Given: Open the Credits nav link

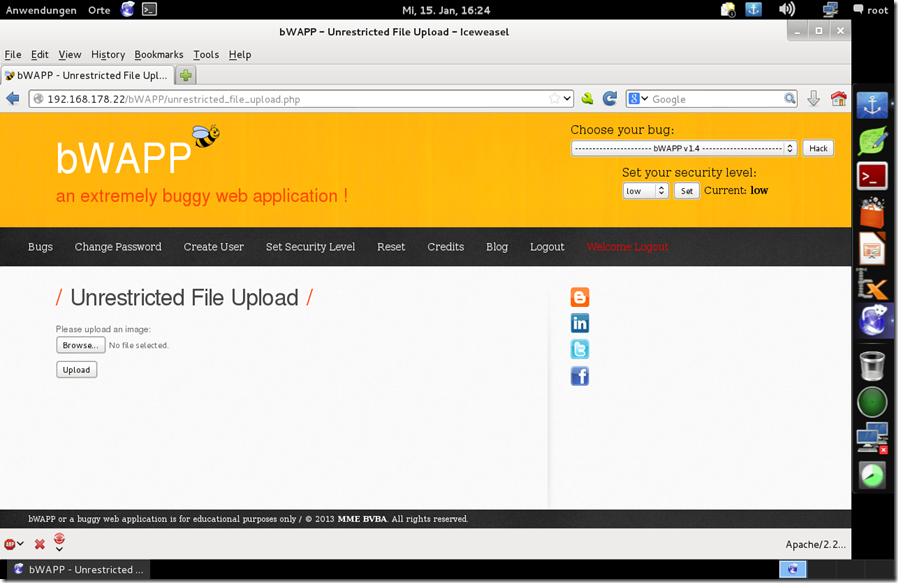Looking at the screenshot, I should click(446, 247).
